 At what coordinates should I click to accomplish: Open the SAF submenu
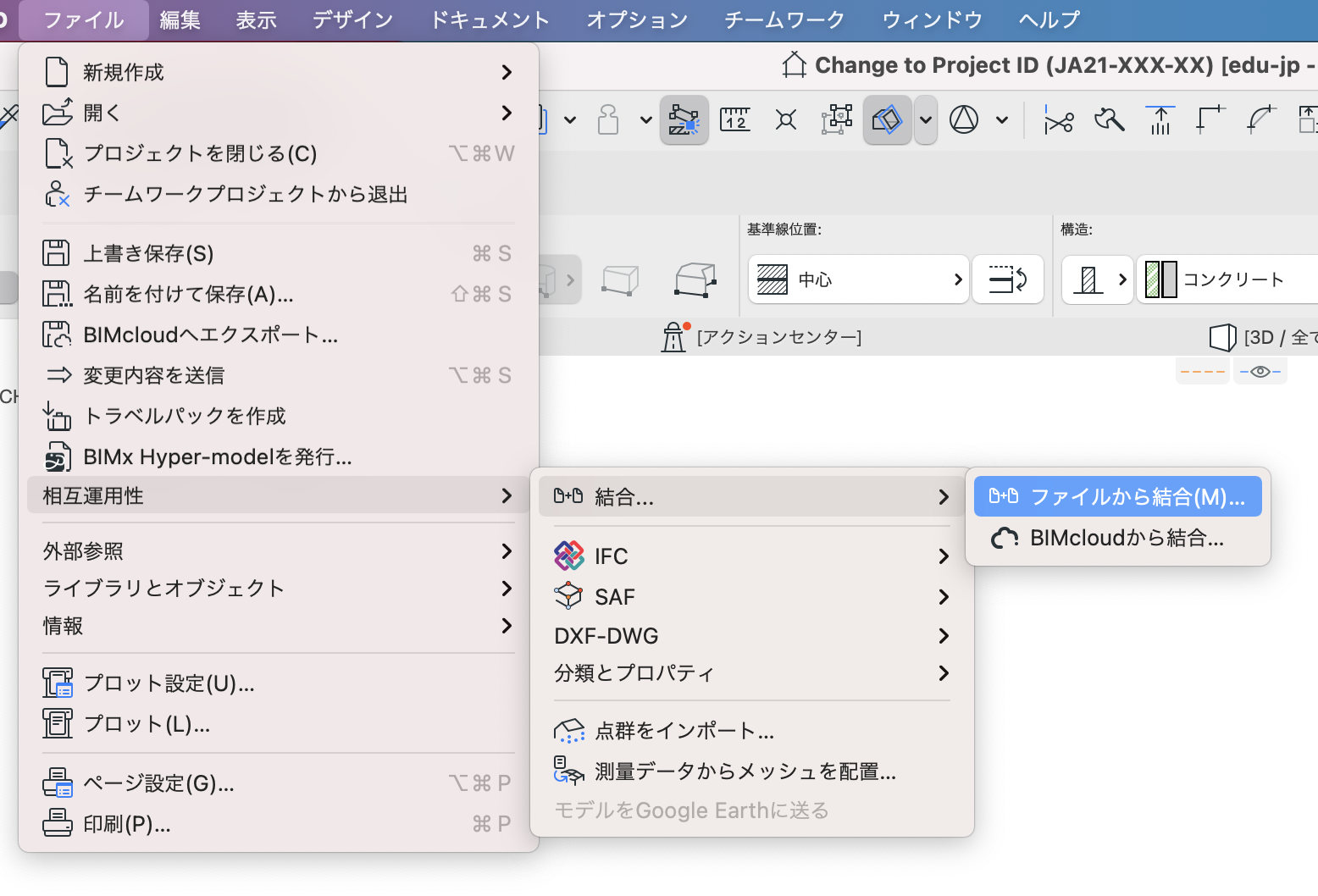751,597
